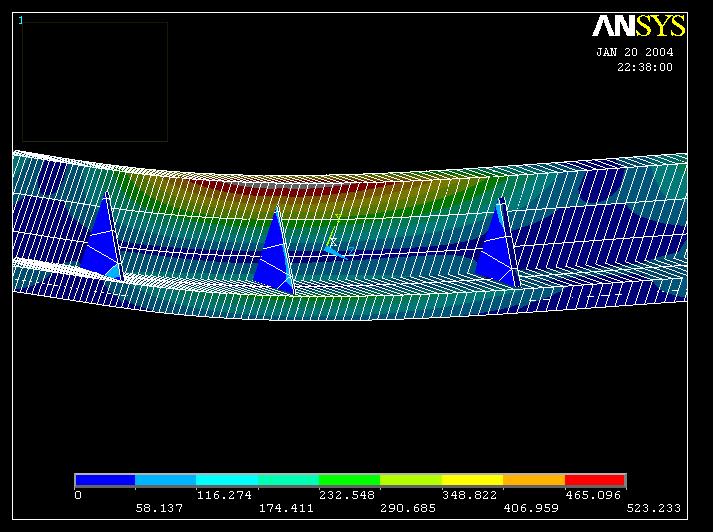Click the ANSYS logo
The width and height of the screenshot is (713, 532).
point(638,26)
